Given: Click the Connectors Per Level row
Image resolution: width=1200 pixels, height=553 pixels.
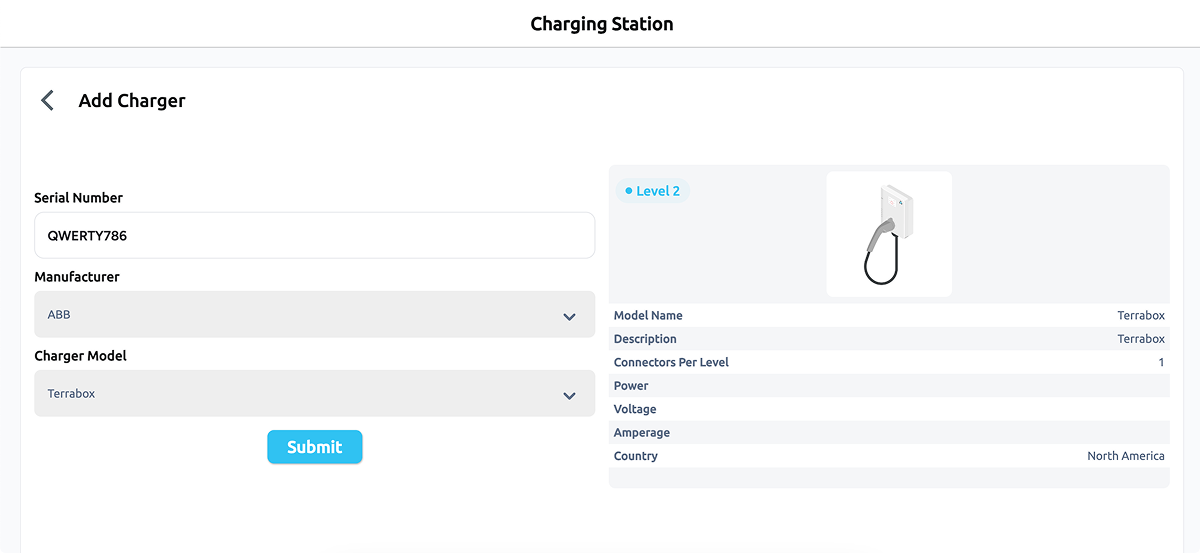Looking at the screenshot, I should pyautogui.click(x=888, y=362).
